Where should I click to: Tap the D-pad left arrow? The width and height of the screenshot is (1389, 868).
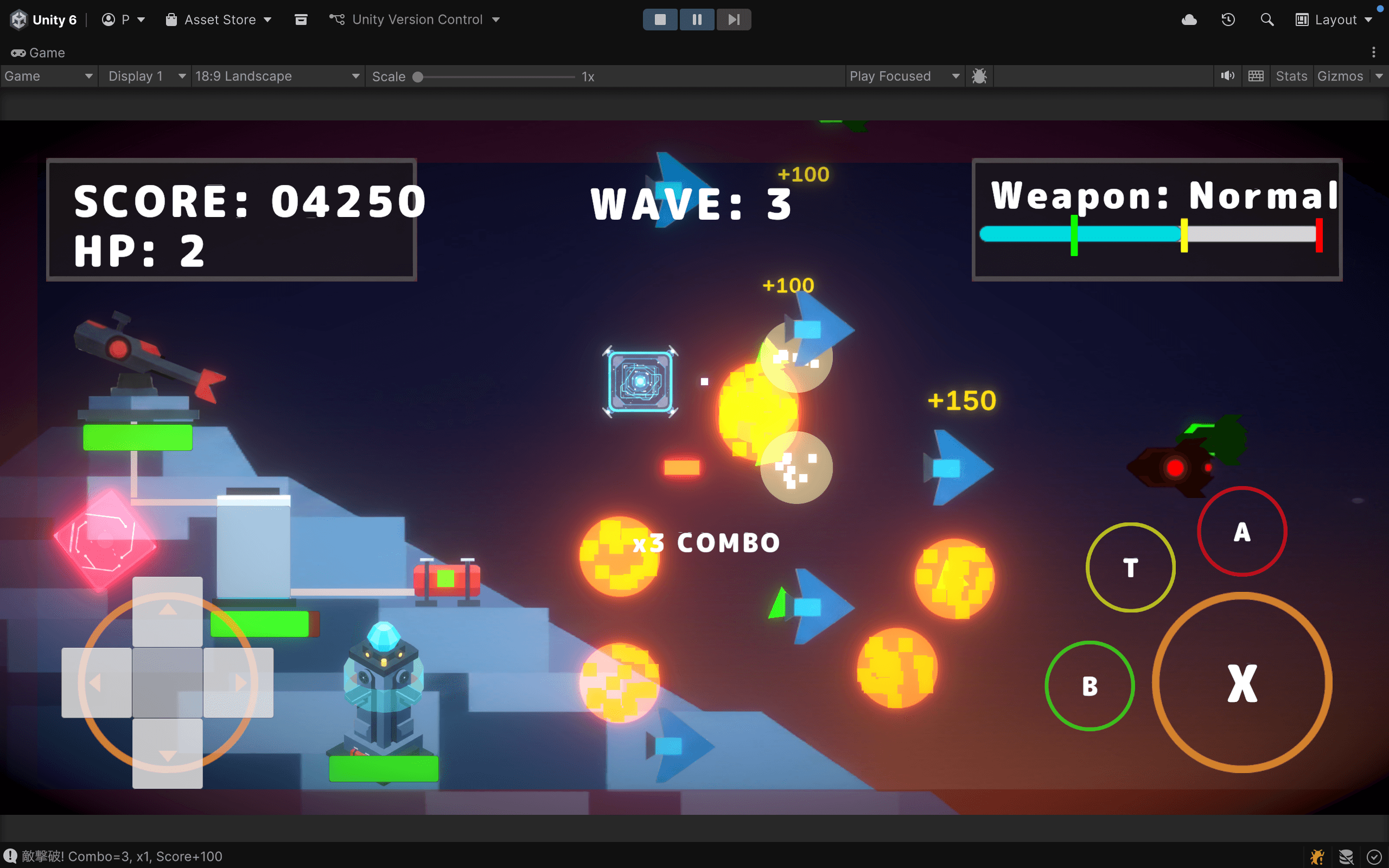[97, 682]
